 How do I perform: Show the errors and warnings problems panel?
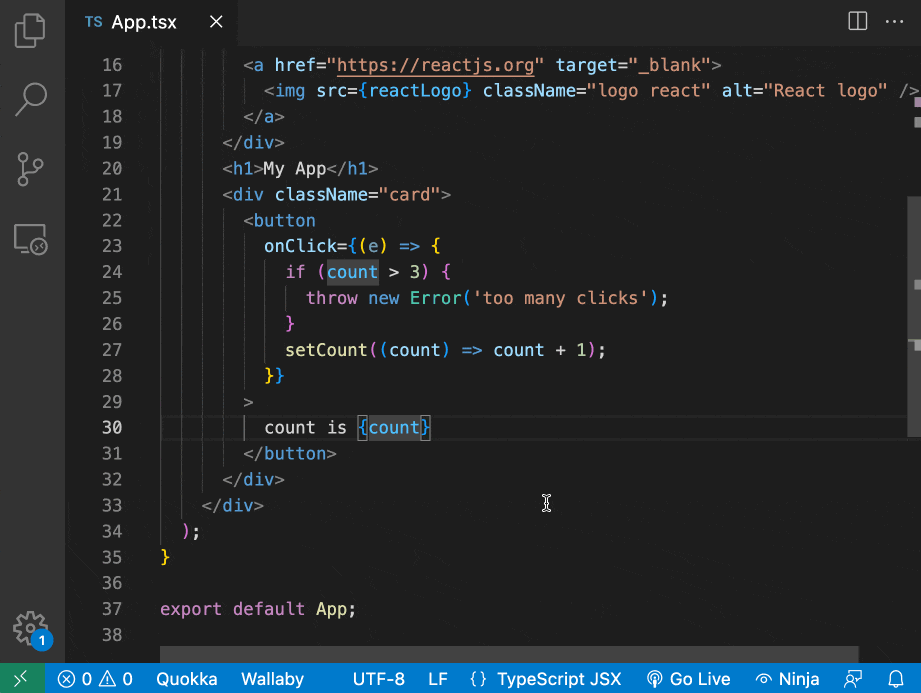coord(95,679)
